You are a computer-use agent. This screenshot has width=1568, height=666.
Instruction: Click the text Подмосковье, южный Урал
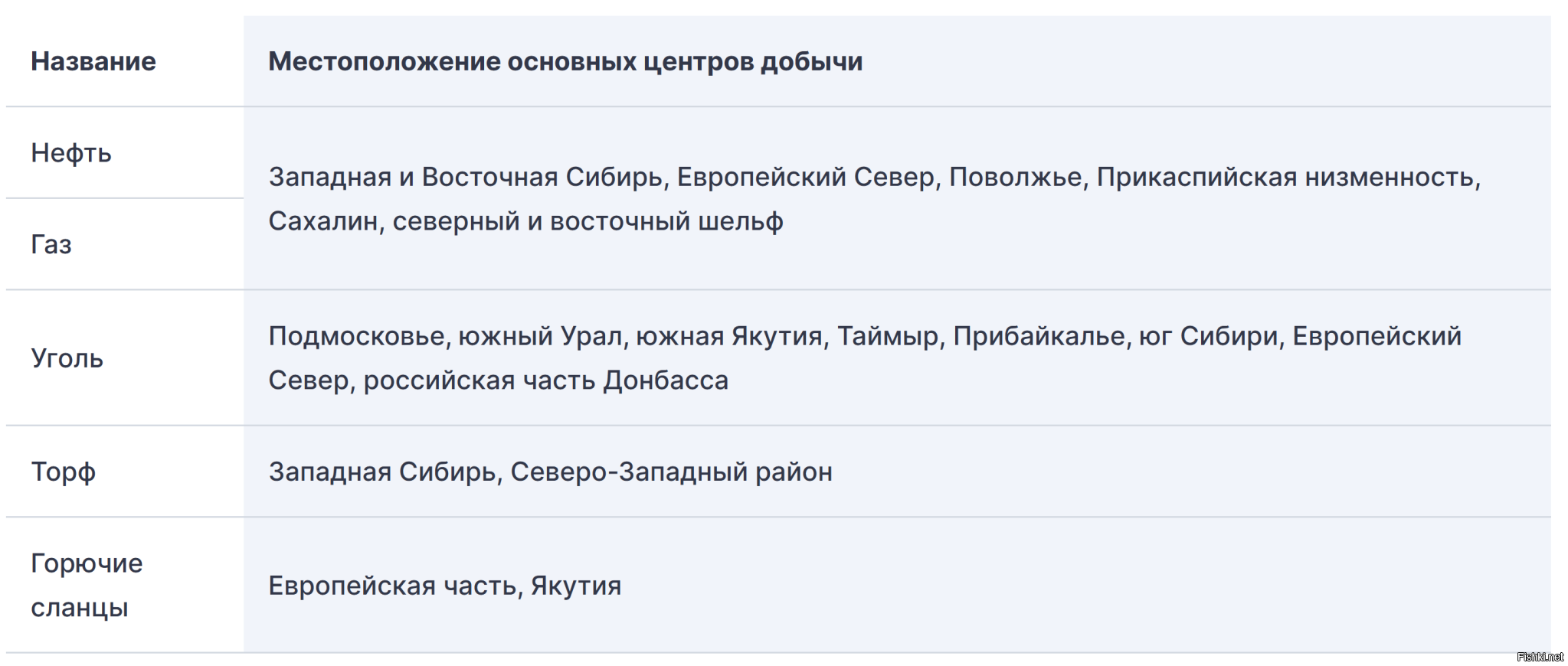(445, 336)
